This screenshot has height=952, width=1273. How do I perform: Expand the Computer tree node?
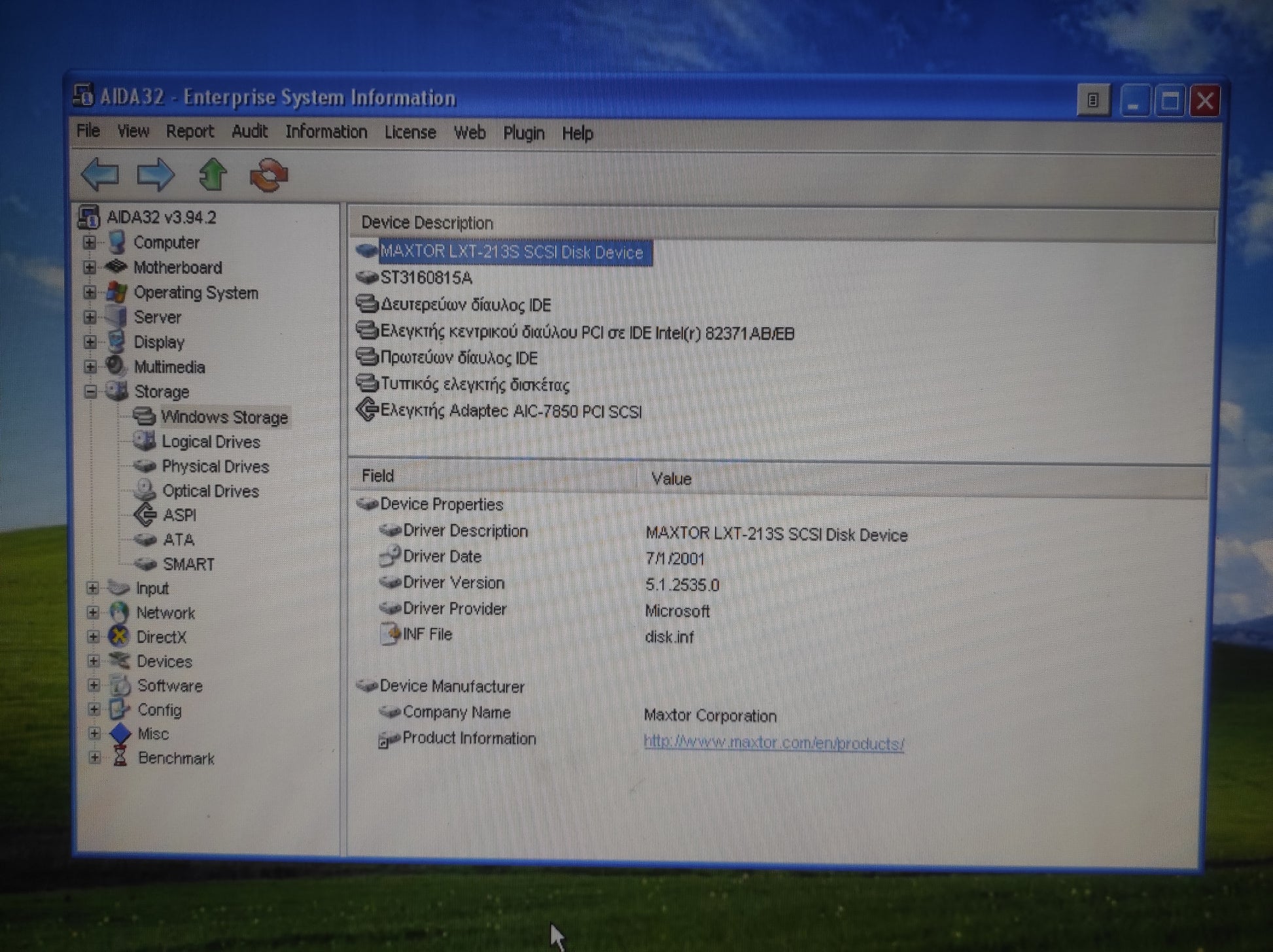[x=90, y=243]
